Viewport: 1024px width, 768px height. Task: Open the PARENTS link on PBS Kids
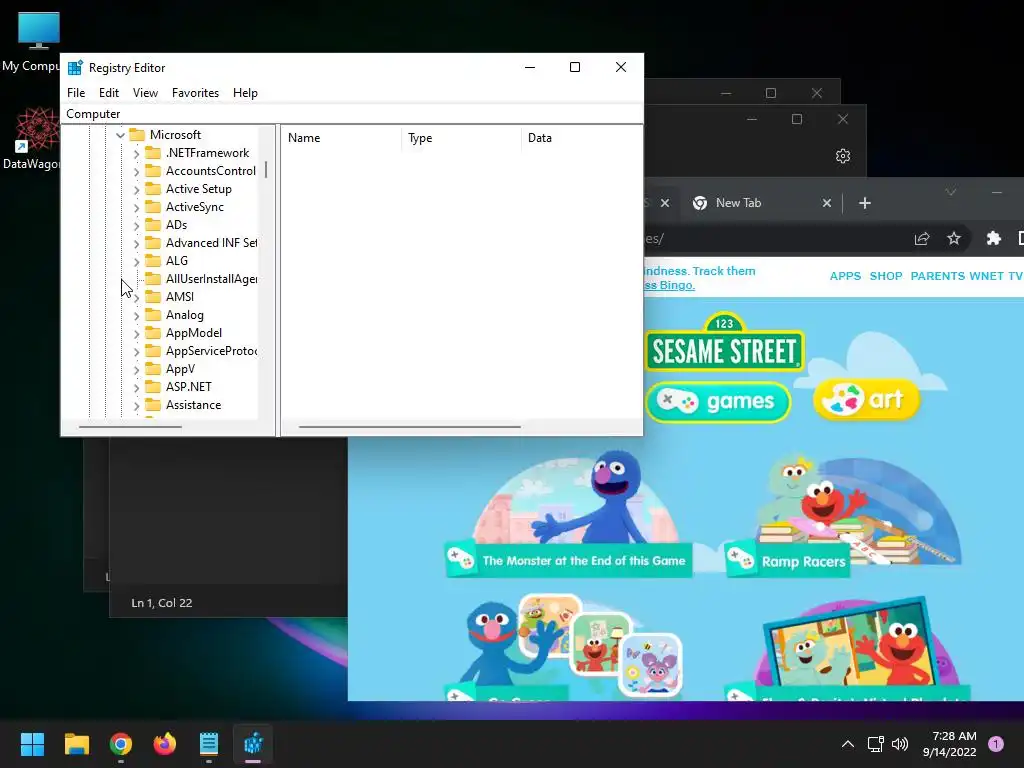click(937, 276)
